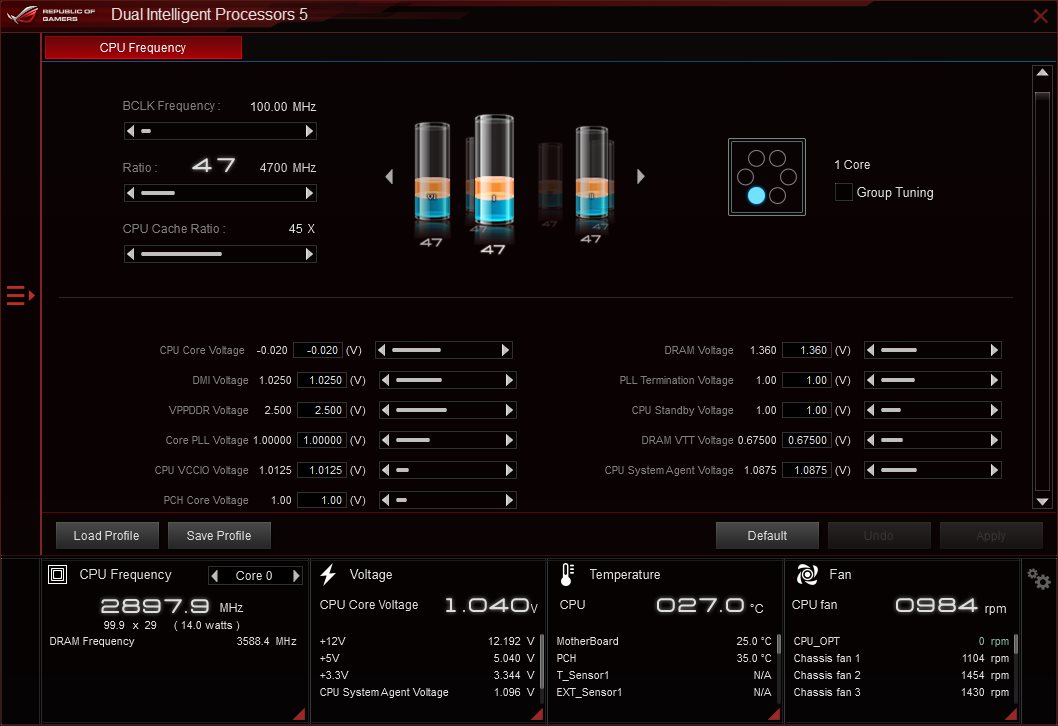Increase BCLK Frequency with right arrow
The height and width of the screenshot is (726, 1058).
coord(309,131)
